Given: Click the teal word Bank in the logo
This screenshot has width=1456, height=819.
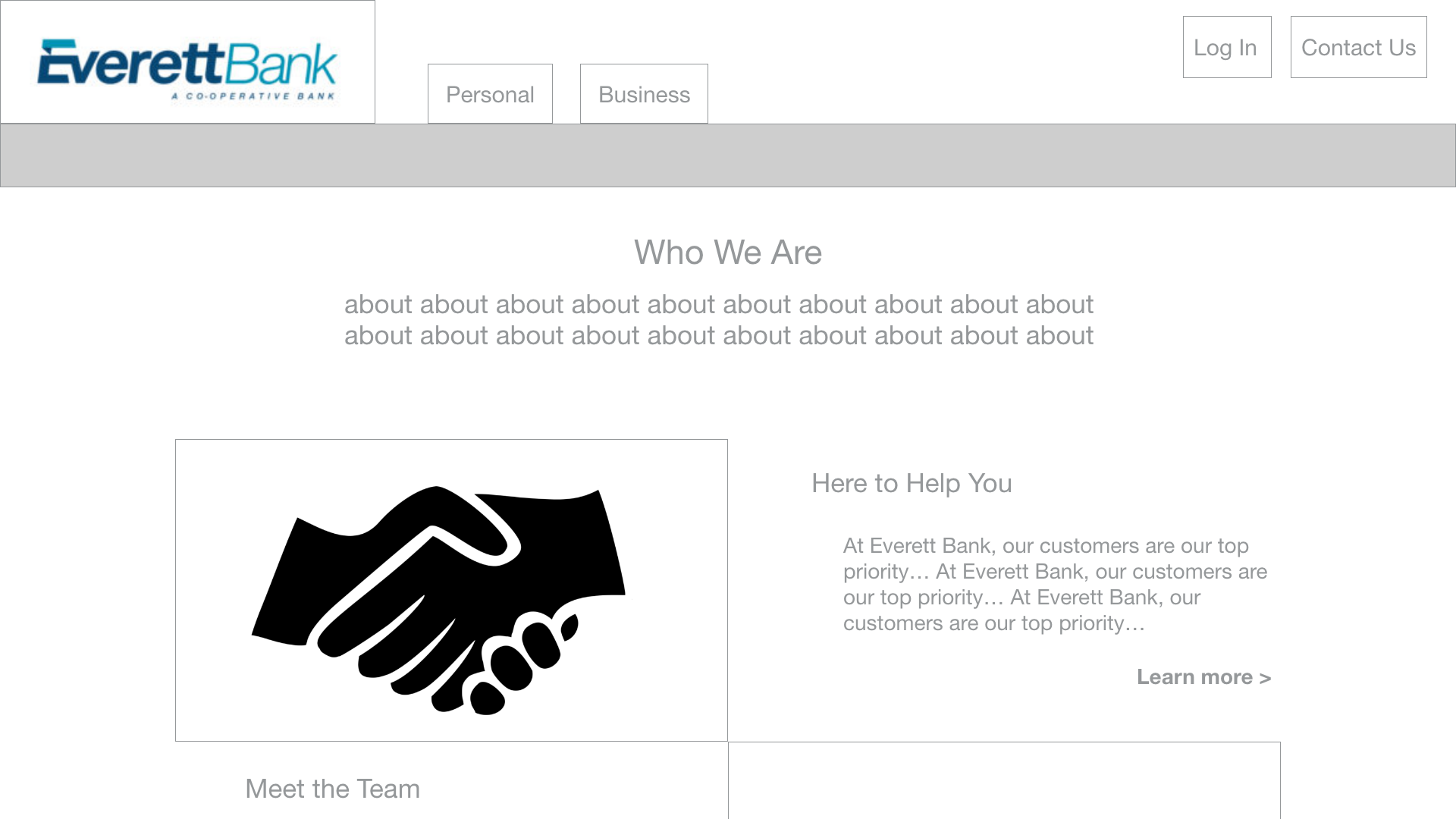Looking at the screenshot, I should 281,64.
